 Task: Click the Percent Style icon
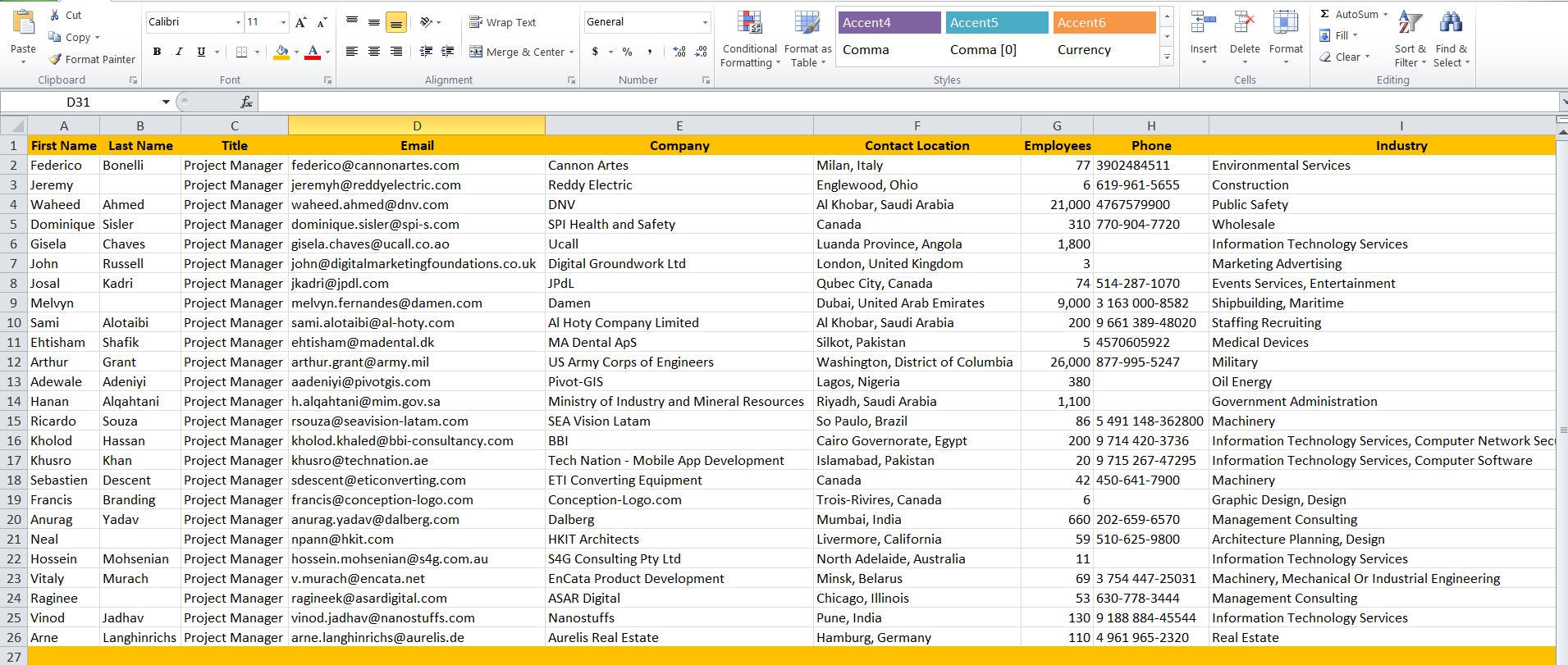coord(627,52)
